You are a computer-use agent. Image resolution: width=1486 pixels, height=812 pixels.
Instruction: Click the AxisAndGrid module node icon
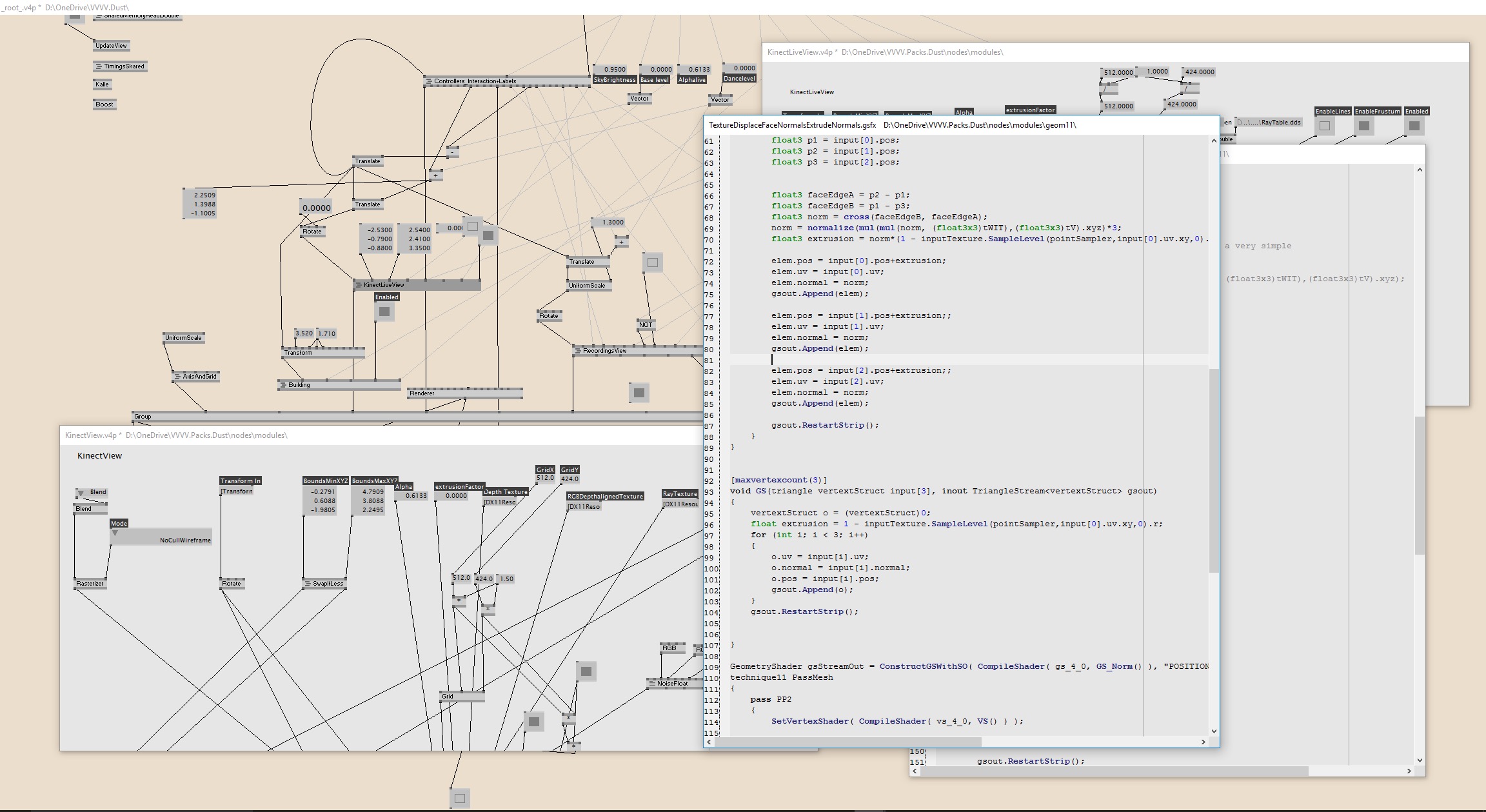[x=178, y=377]
